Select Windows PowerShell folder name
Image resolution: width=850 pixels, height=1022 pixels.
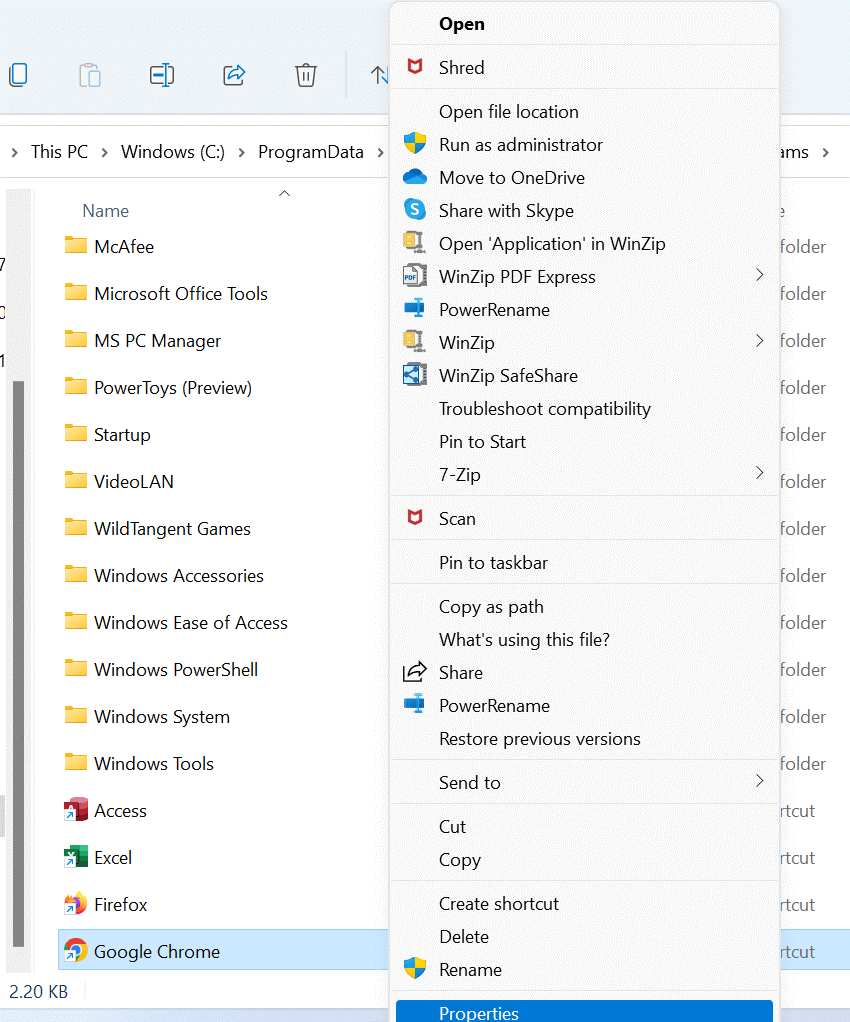coord(176,669)
